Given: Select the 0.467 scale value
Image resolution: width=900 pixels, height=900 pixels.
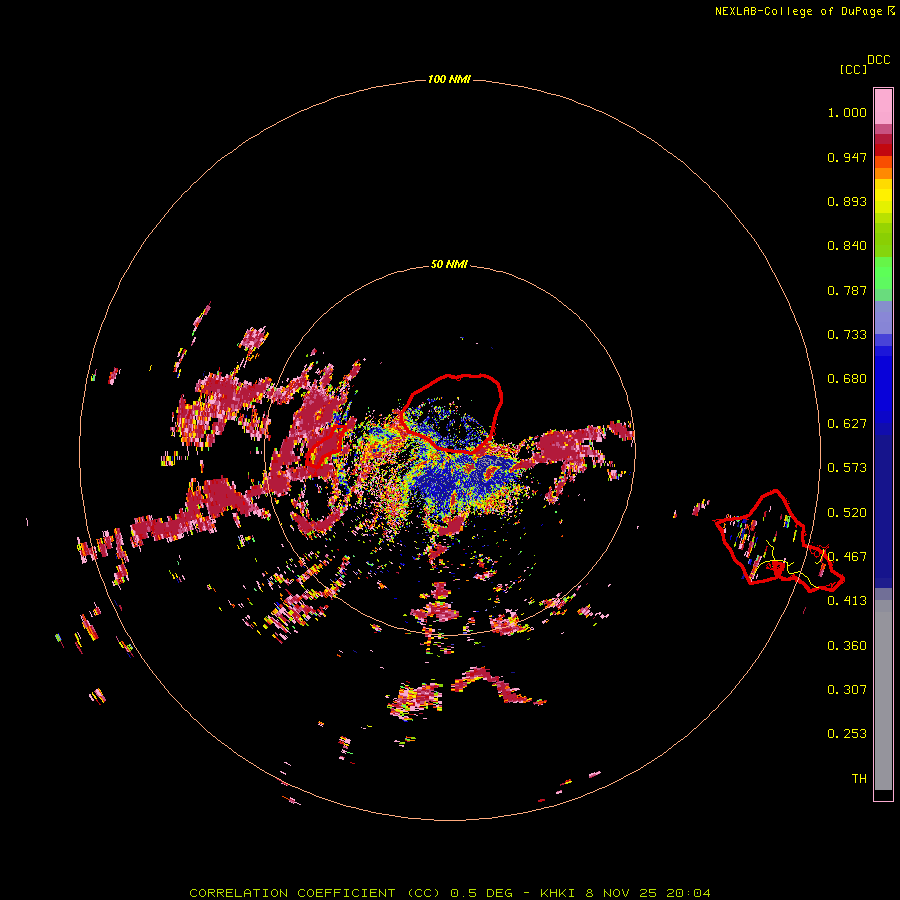Looking at the screenshot, I should [847, 557].
